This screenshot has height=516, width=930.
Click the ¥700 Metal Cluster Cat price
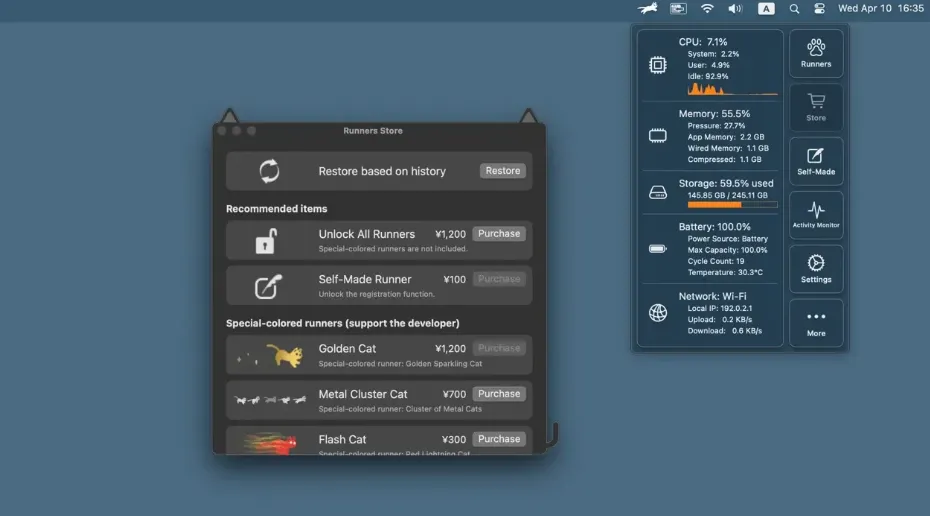coord(454,394)
